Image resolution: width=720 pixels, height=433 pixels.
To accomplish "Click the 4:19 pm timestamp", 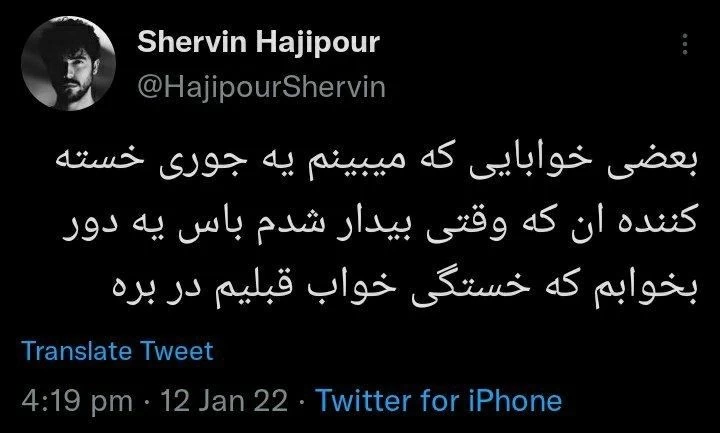I will (x=77, y=401).
